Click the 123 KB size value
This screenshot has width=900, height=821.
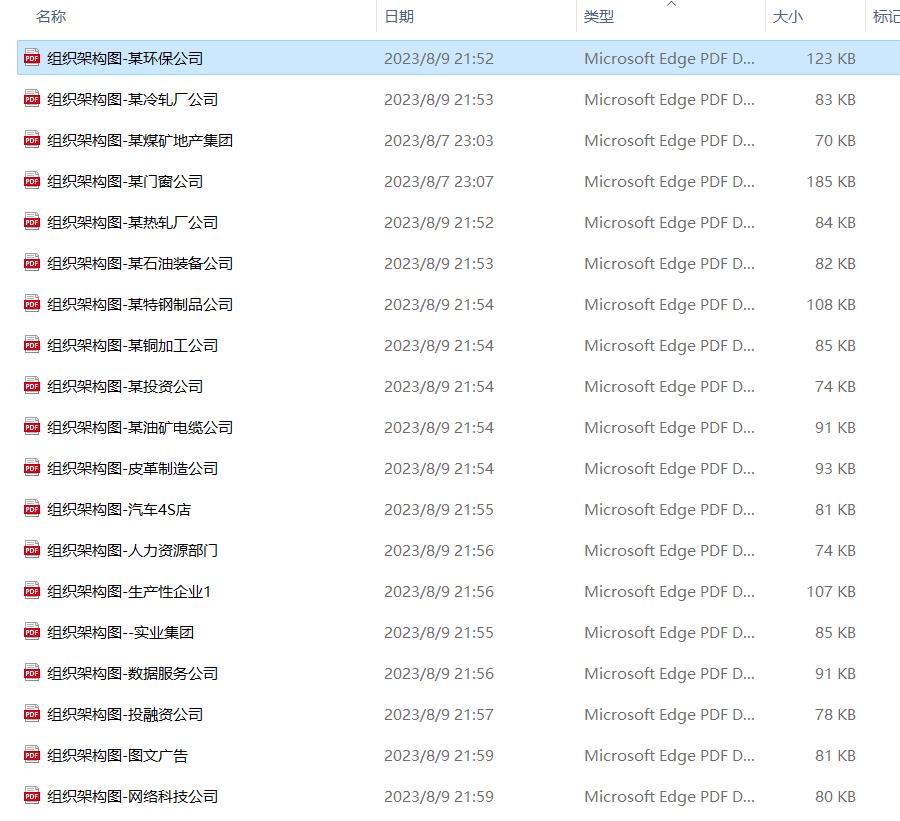pyautogui.click(x=831, y=59)
